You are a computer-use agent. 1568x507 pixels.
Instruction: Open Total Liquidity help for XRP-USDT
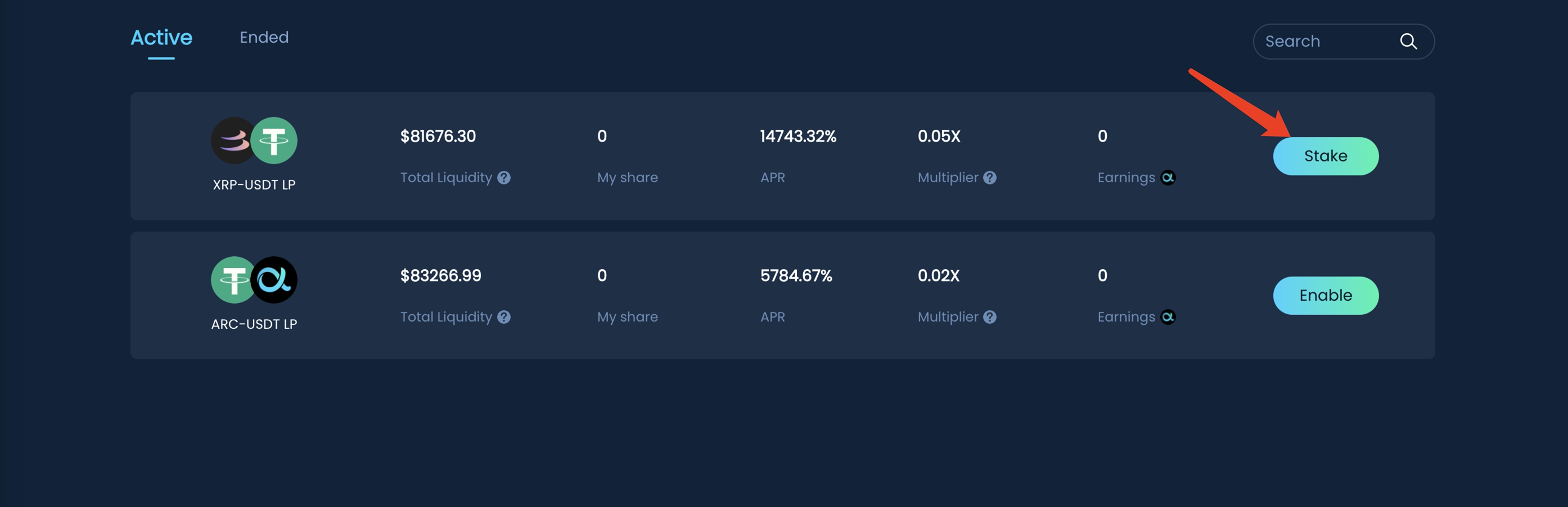(x=504, y=178)
